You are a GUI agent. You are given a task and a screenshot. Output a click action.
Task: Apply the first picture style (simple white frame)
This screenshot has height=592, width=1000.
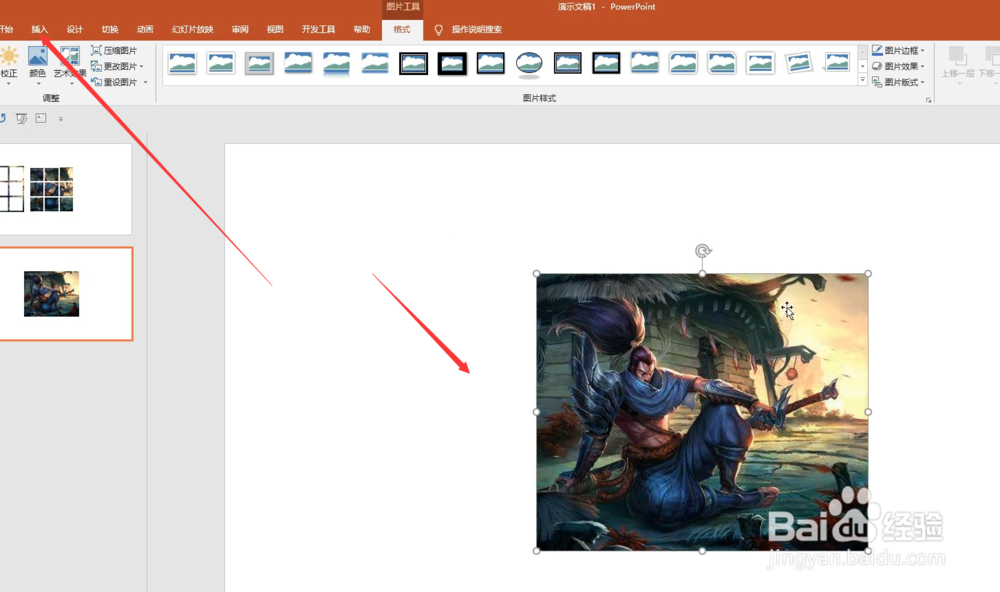click(x=182, y=63)
